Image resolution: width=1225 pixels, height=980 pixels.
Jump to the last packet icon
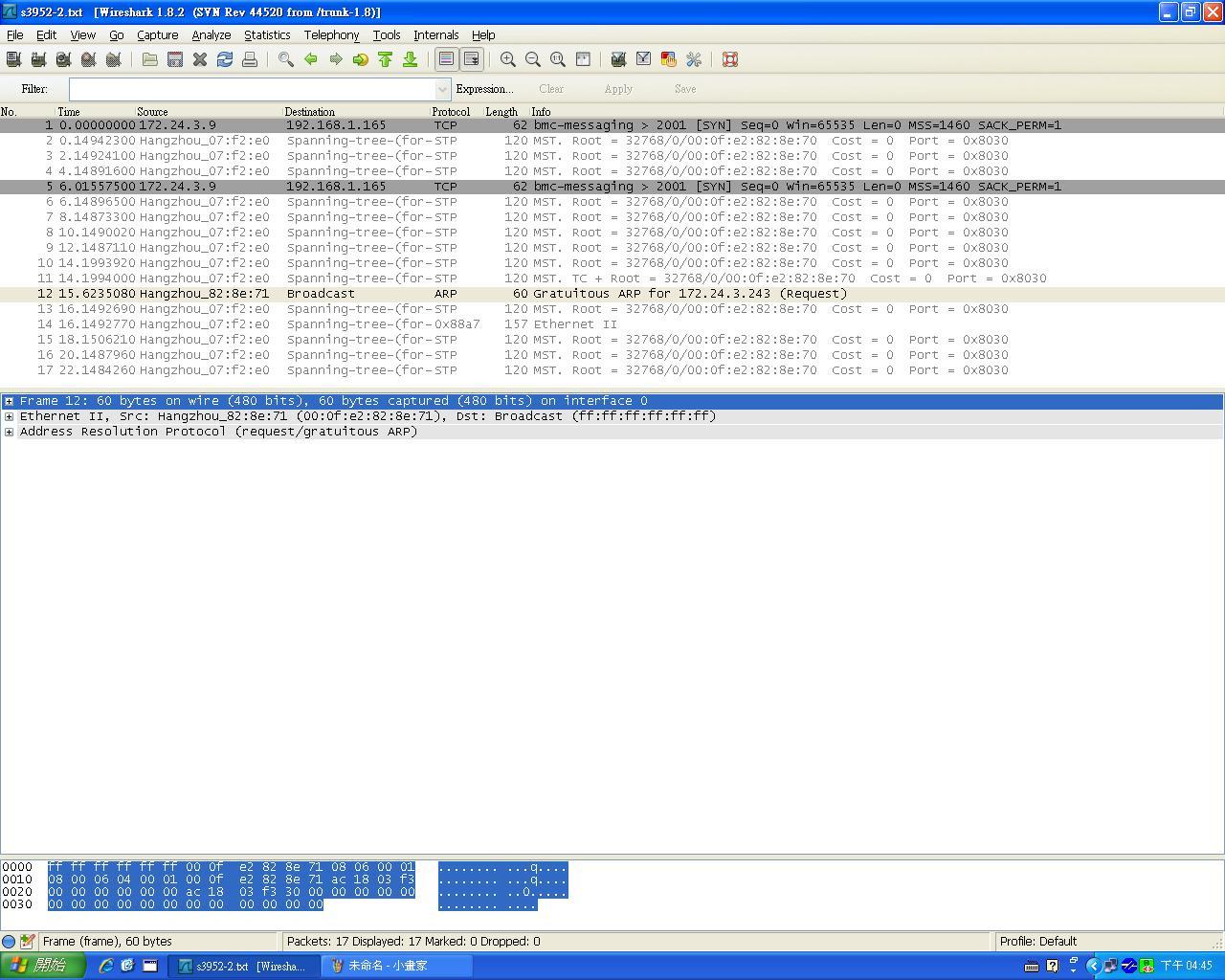click(x=410, y=59)
